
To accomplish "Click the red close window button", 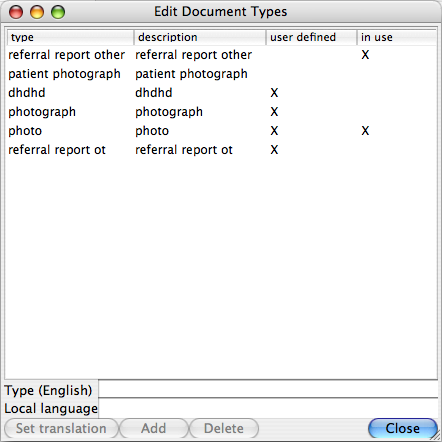I will 16,12.
